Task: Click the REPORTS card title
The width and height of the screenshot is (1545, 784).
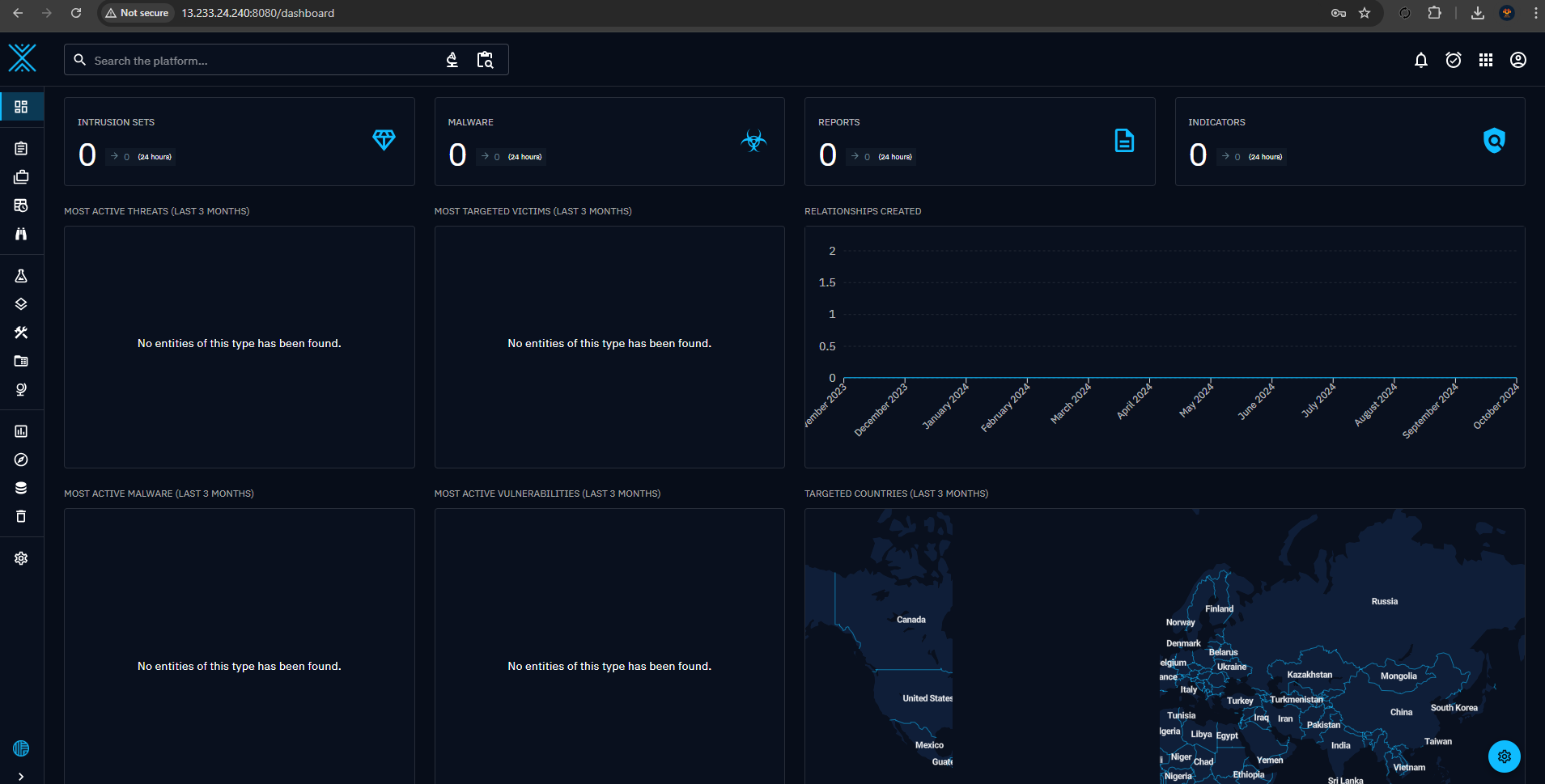Action: [839, 122]
